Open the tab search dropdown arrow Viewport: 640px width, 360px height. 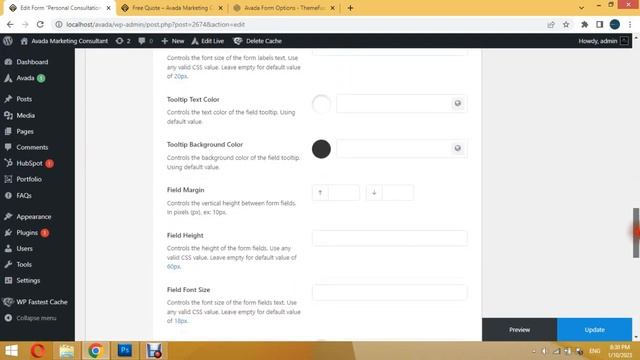click(x=581, y=8)
